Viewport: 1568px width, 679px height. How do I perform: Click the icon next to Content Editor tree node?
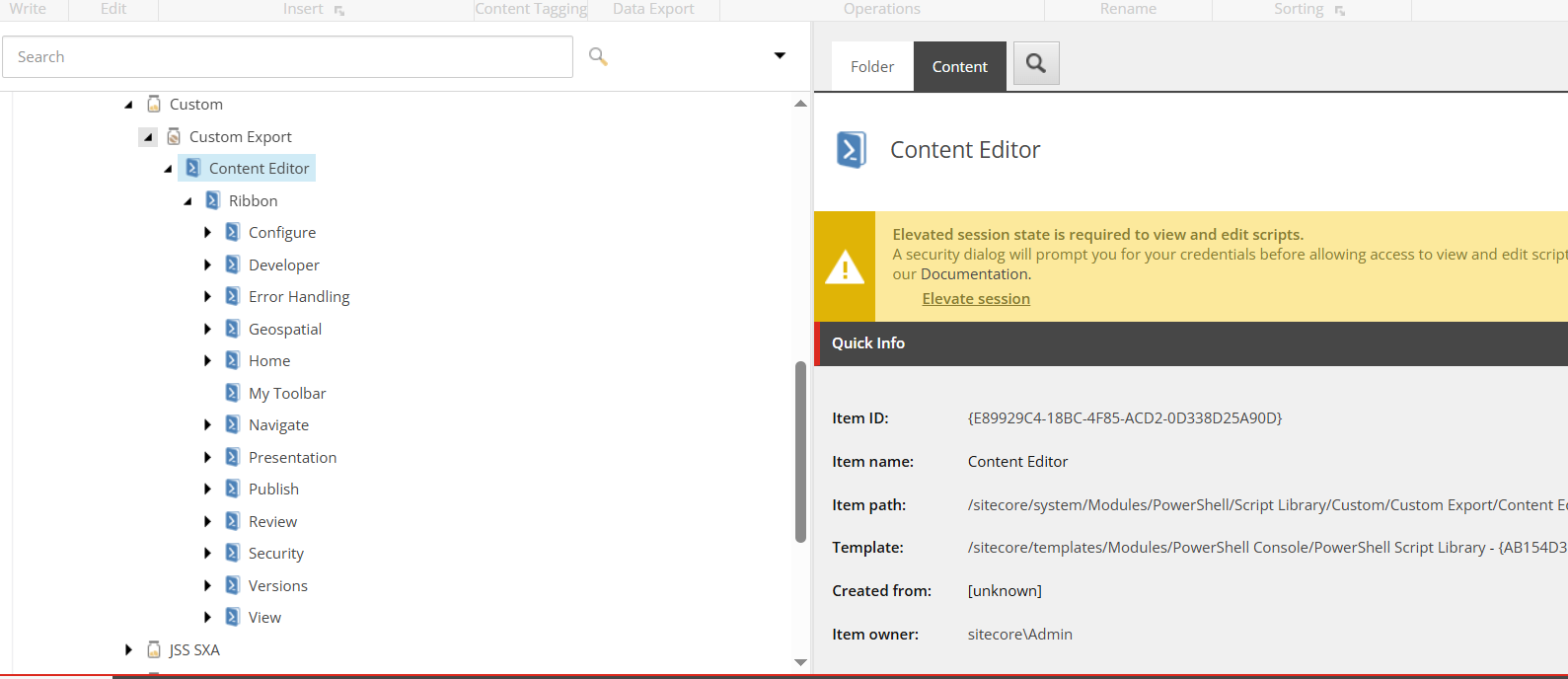(192, 168)
